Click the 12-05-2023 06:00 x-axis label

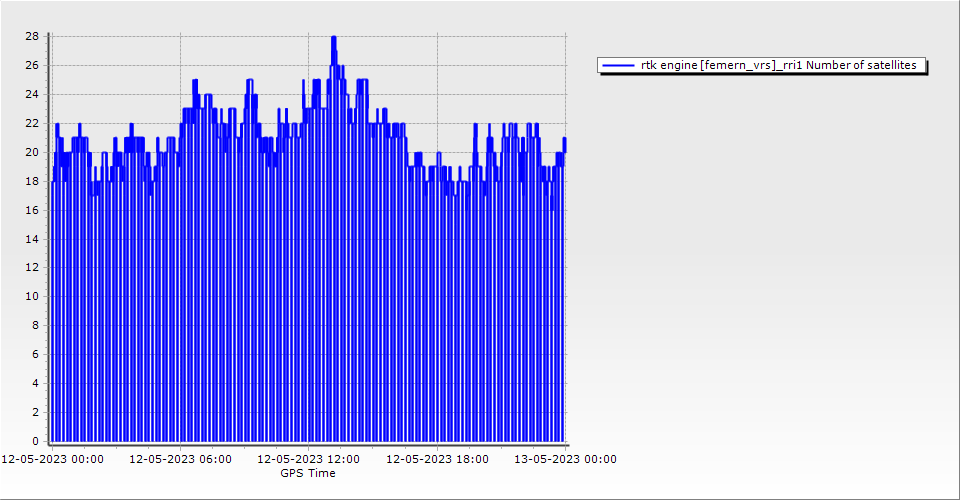coord(181,460)
